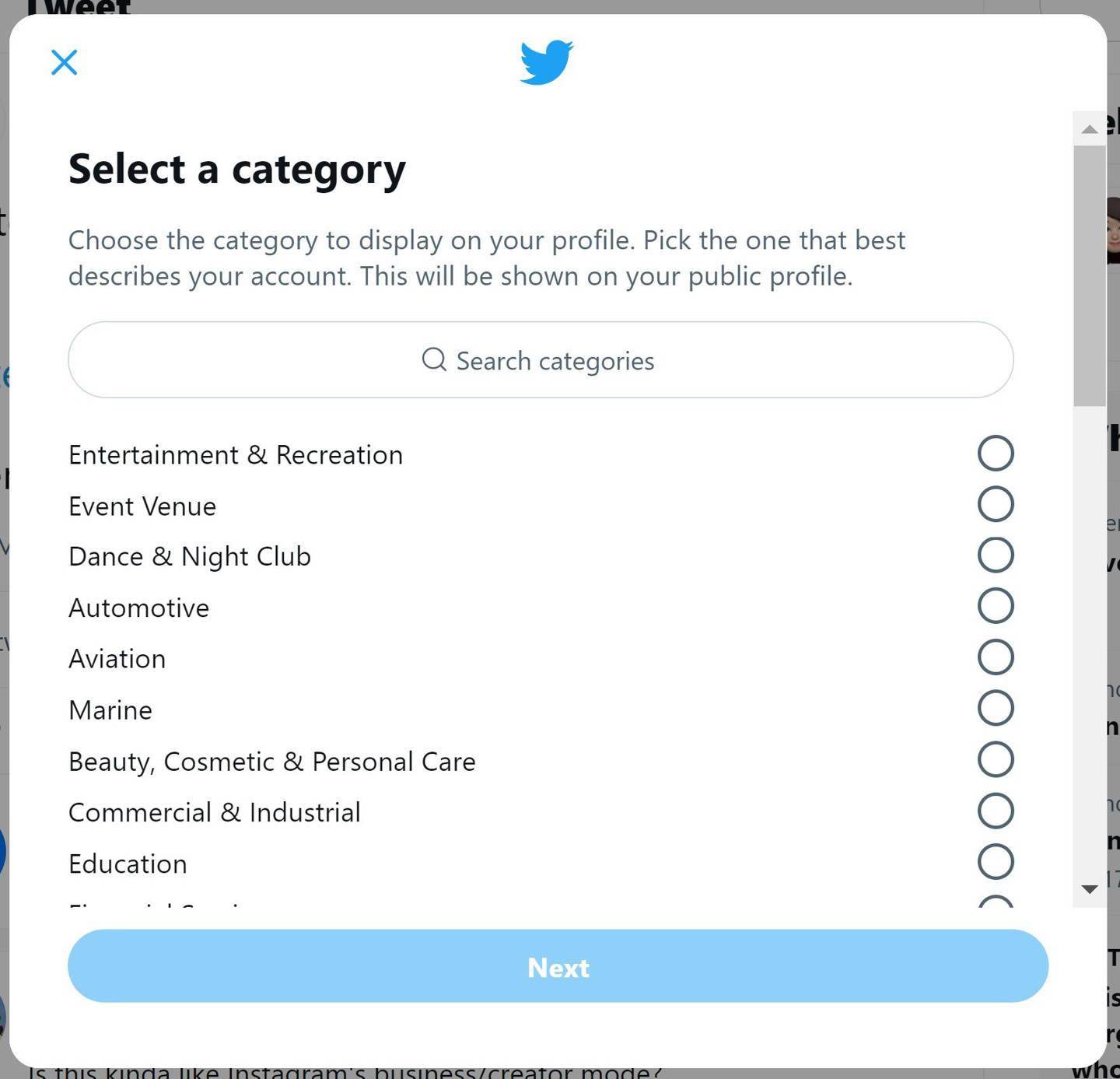Image resolution: width=1120 pixels, height=1079 pixels.
Task: Click the scrollbar up arrow
Action: pos(1090,129)
